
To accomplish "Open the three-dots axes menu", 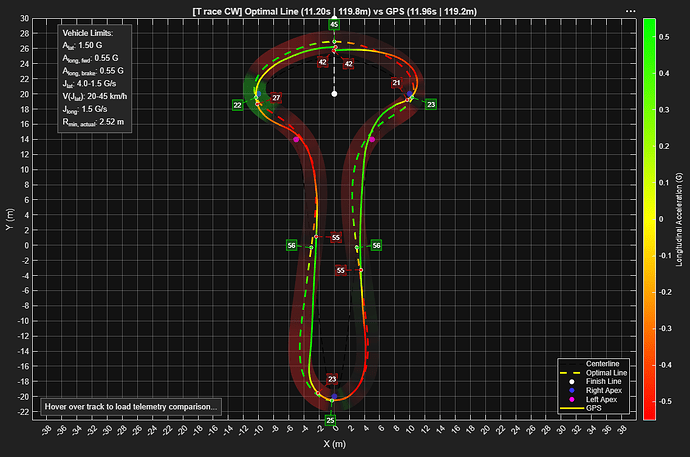I will 631,11.
